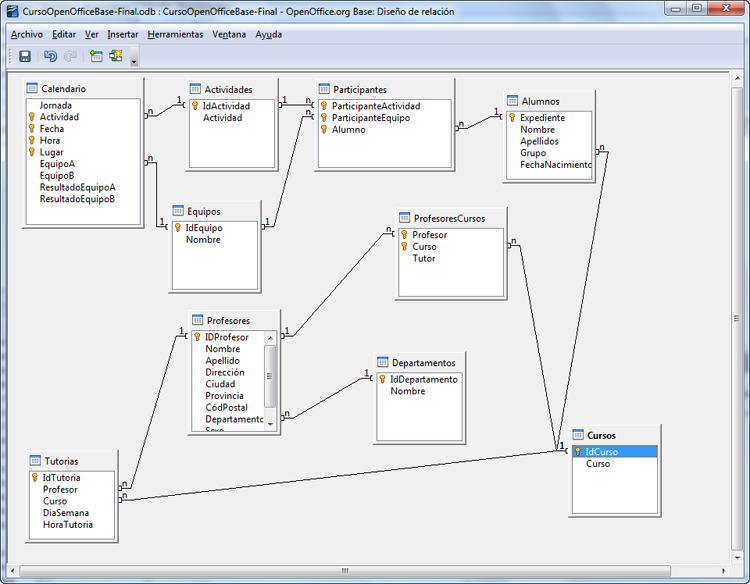Click the Profesores table scroll up arrow

tap(270, 338)
